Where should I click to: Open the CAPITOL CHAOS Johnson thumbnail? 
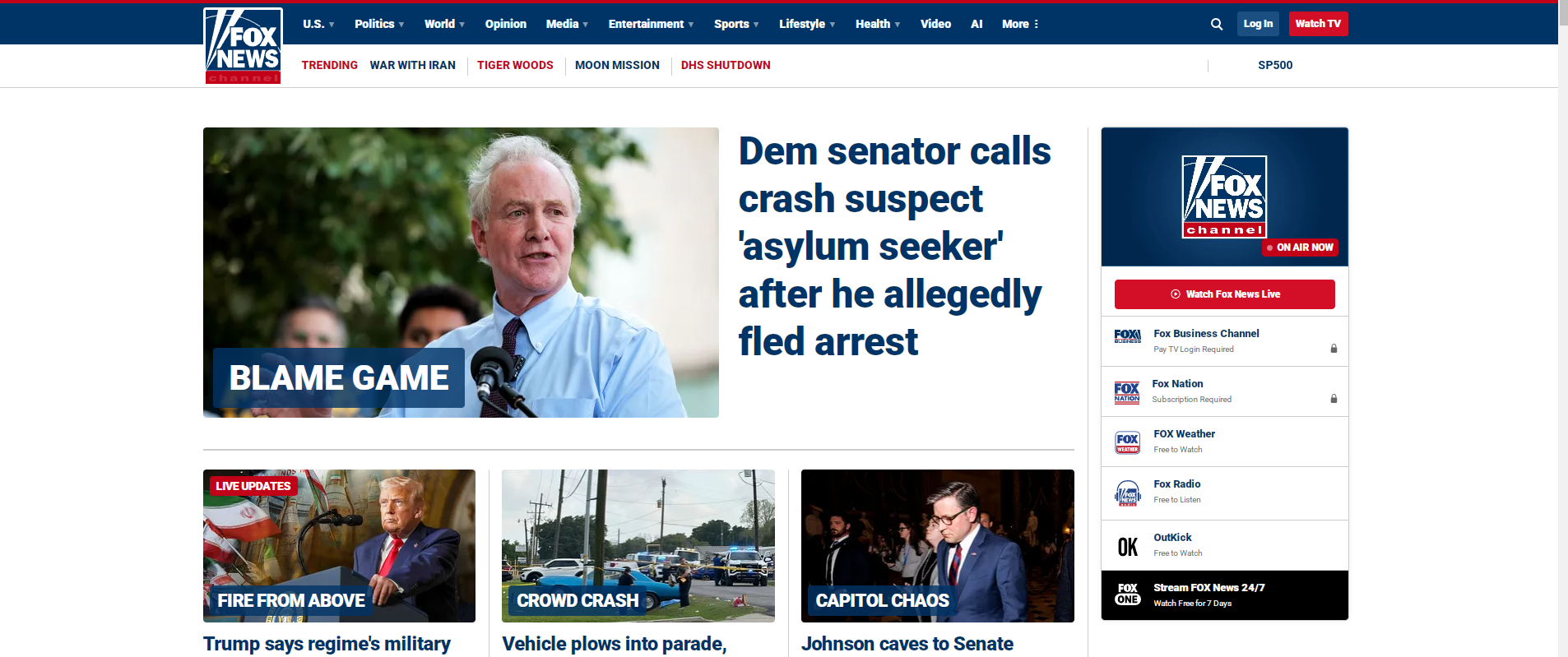(x=938, y=546)
